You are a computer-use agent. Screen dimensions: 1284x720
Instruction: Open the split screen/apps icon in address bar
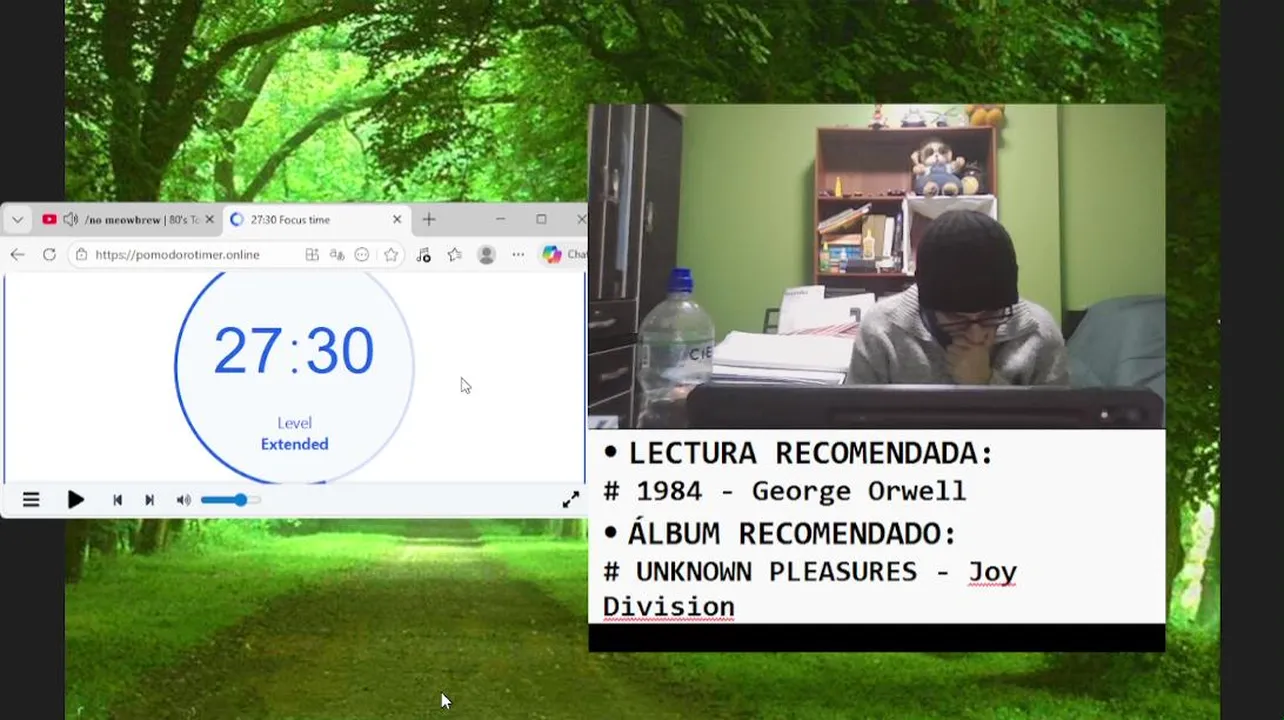pos(312,255)
